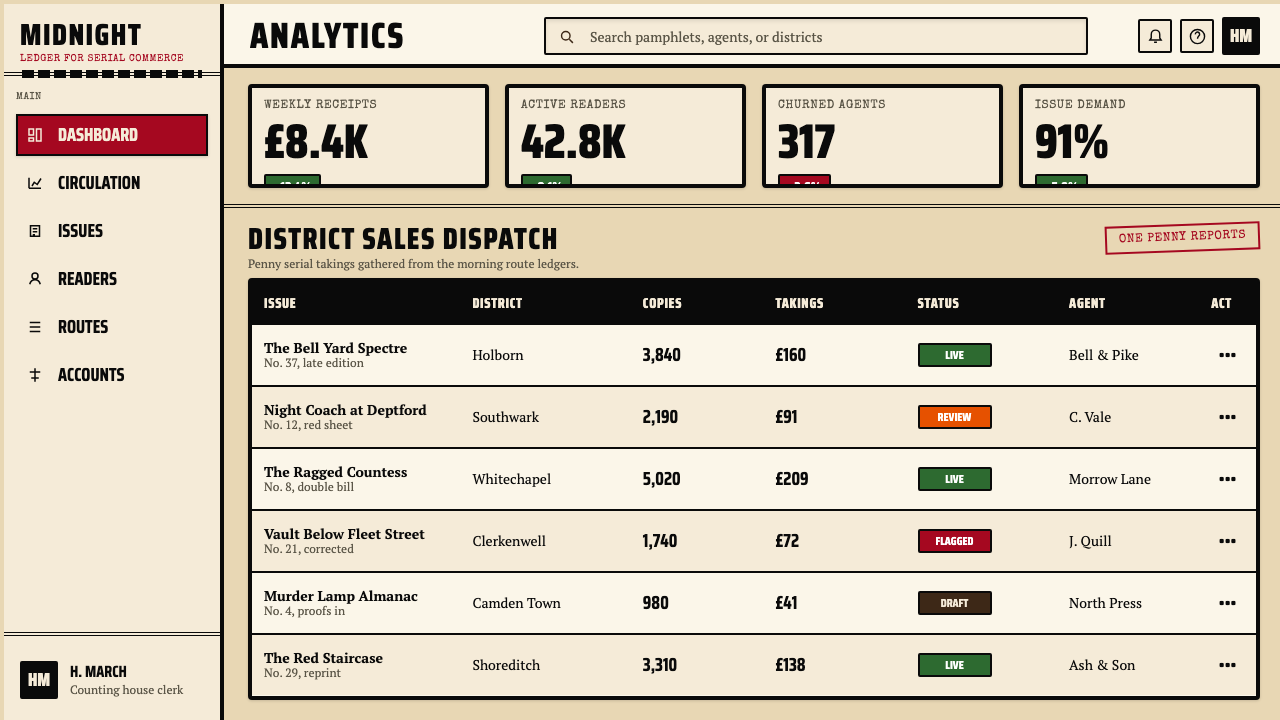Open actions menu for Vault Below Fleet Street
Viewport: 1280px width, 720px height.
pos(1227,541)
